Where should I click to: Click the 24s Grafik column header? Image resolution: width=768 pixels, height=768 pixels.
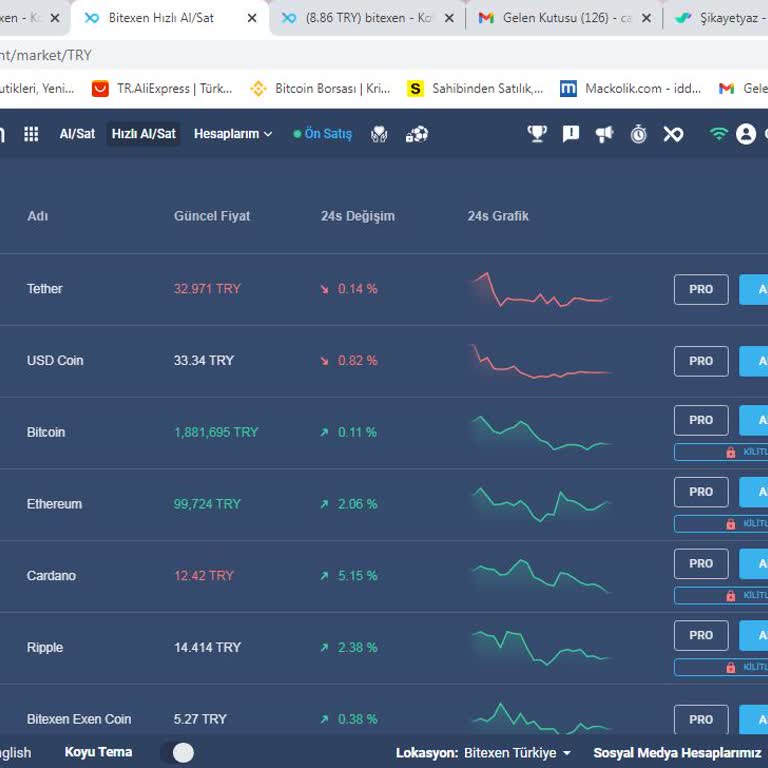[x=498, y=216]
